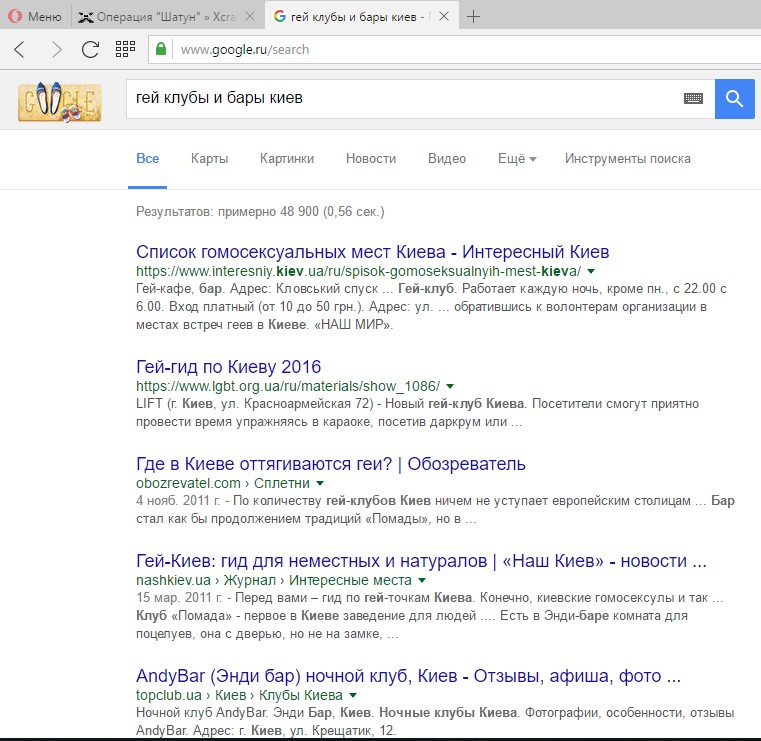Click the green padlock security icon

point(161,49)
